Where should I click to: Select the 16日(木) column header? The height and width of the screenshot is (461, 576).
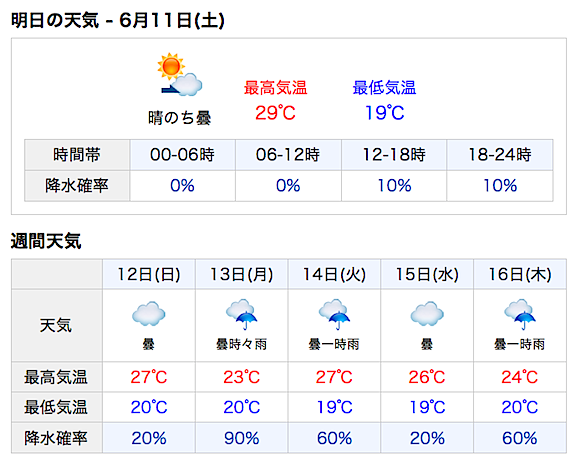(520, 274)
